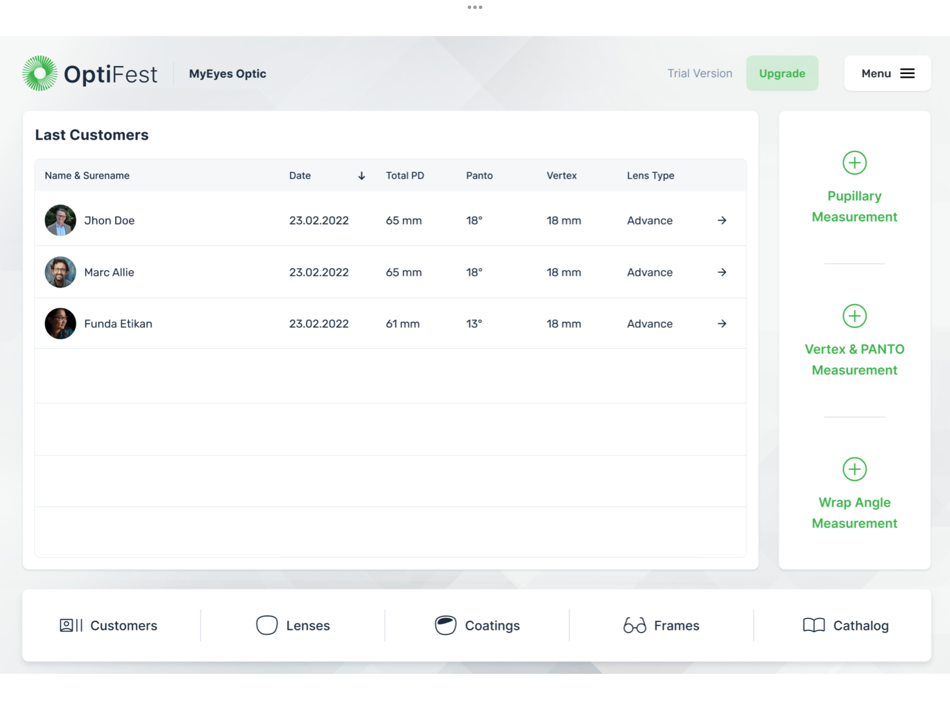Click the OptiFest logo icon

(x=40, y=73)
